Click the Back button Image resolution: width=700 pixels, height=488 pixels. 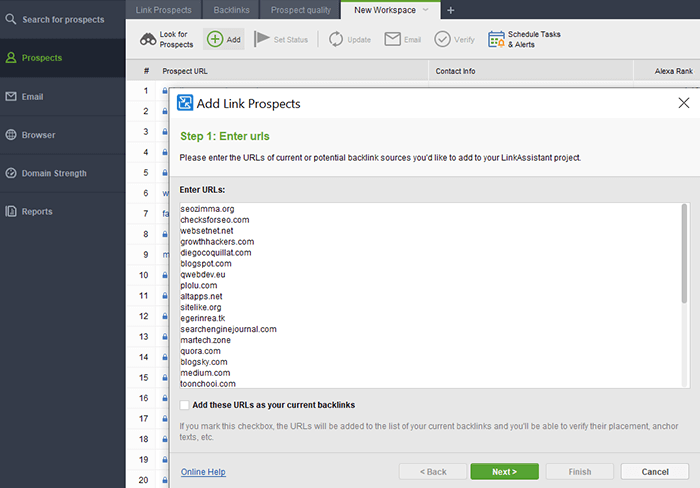433,471
